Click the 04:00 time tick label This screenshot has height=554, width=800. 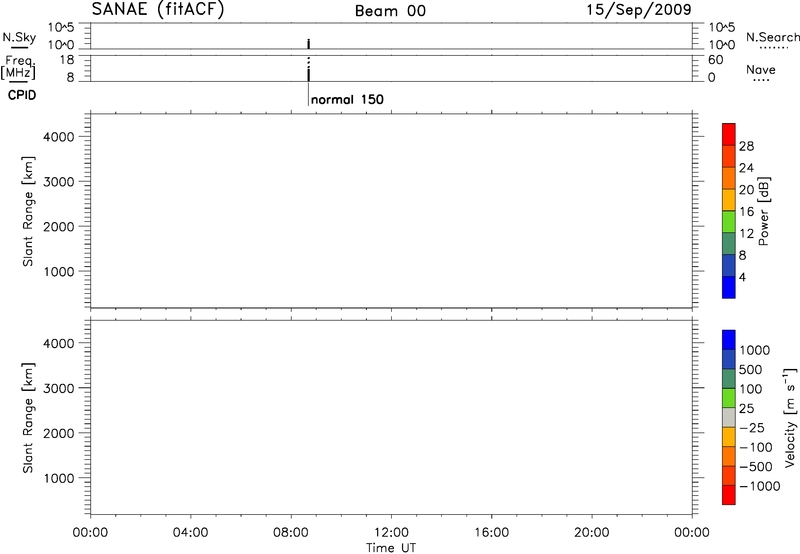click(190, 533)
